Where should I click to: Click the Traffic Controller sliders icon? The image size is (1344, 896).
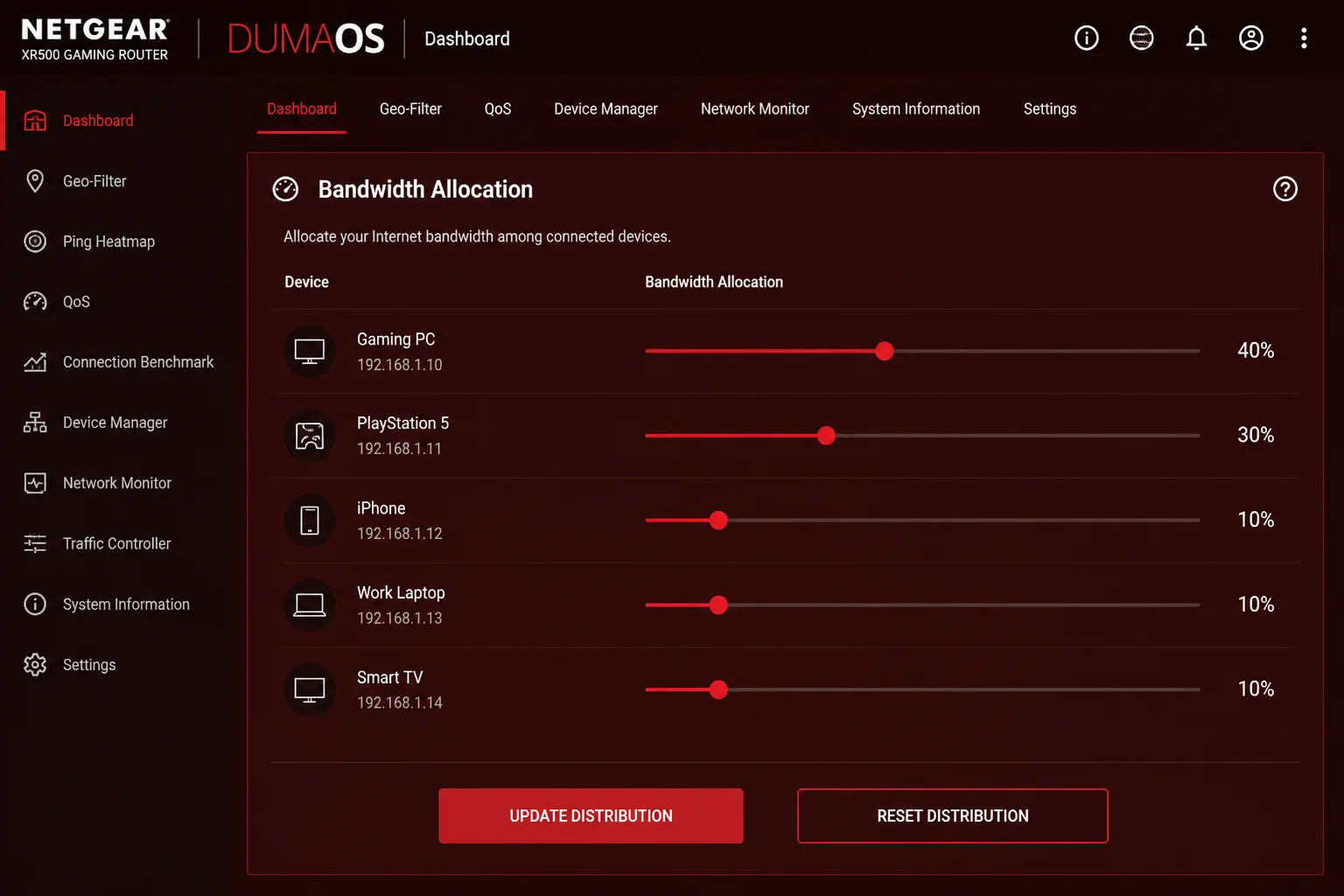point(35,543)
